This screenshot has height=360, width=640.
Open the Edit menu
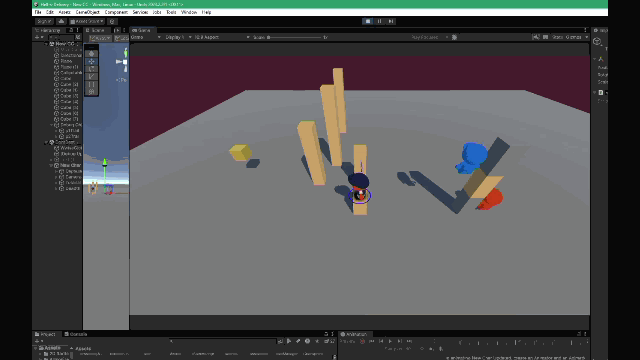(x=50, y=12)
